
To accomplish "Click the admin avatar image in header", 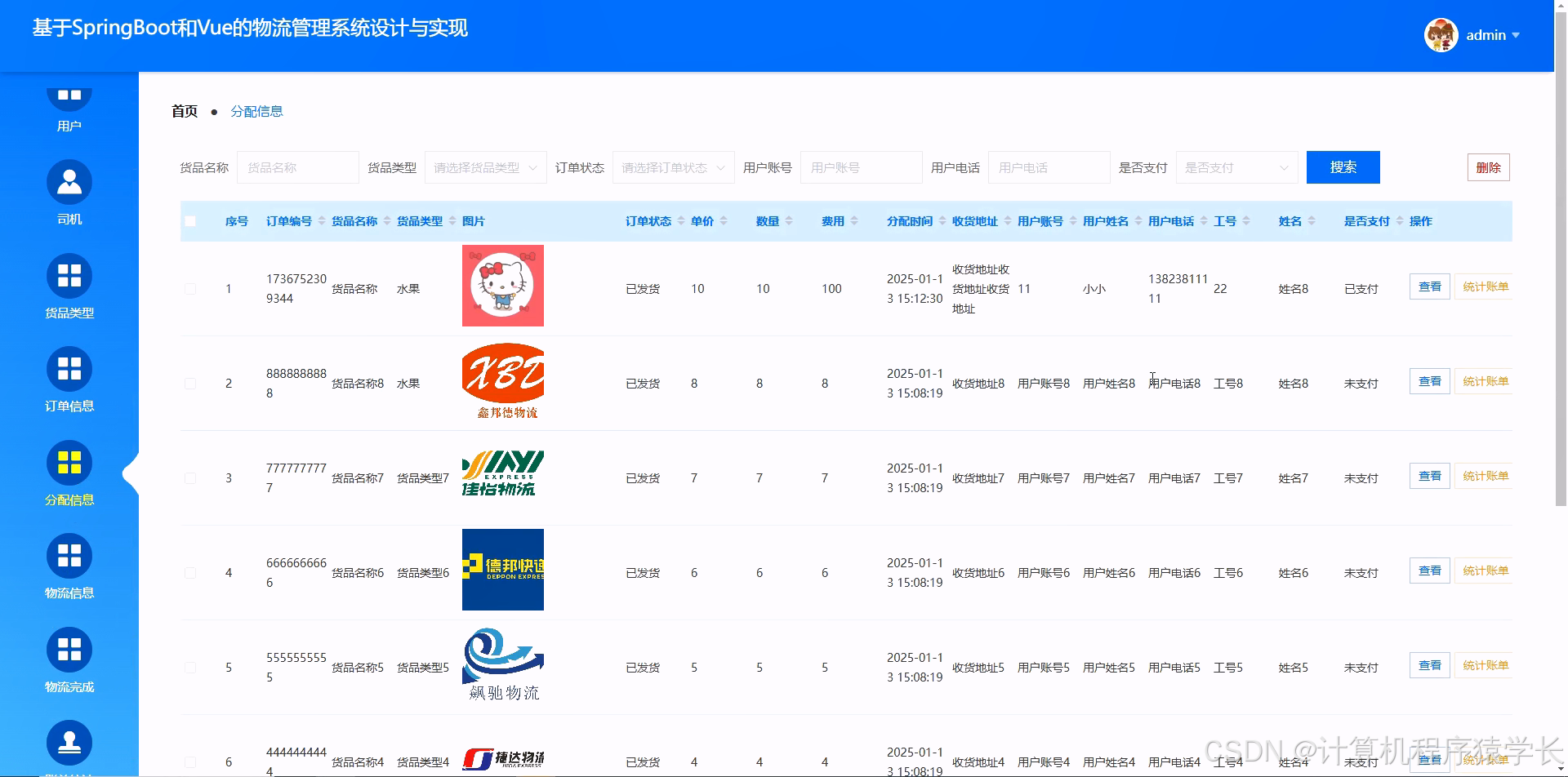I will pyautogui.click(x=1441, y=34).
